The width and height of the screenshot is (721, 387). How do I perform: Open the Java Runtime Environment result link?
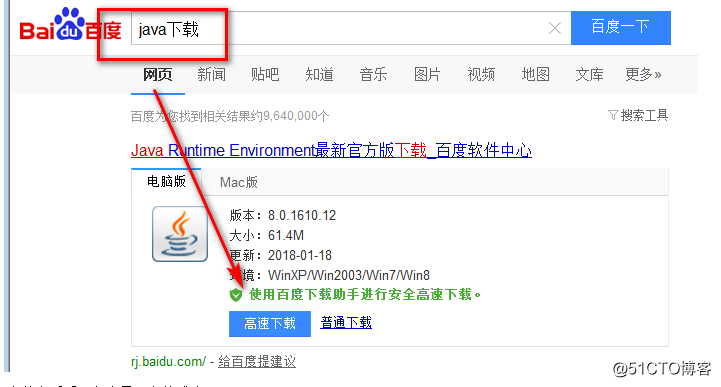coord(332,150)
